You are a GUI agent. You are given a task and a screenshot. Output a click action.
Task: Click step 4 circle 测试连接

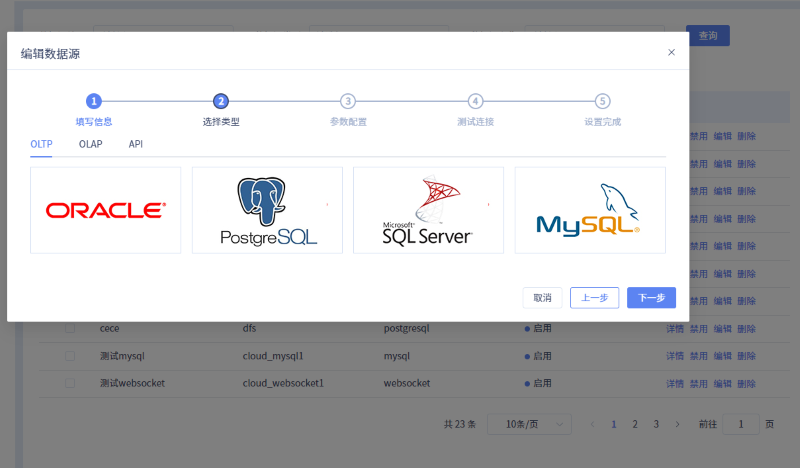476,101
